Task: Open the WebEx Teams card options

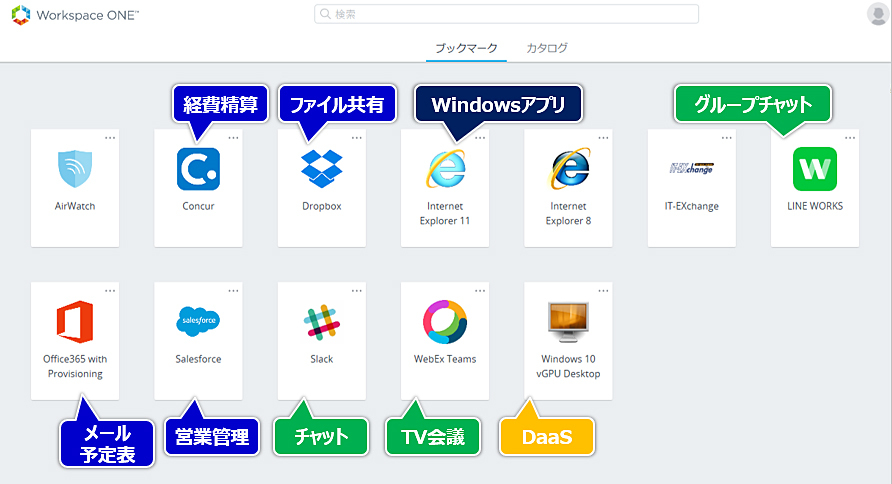Action: [480, 291]
